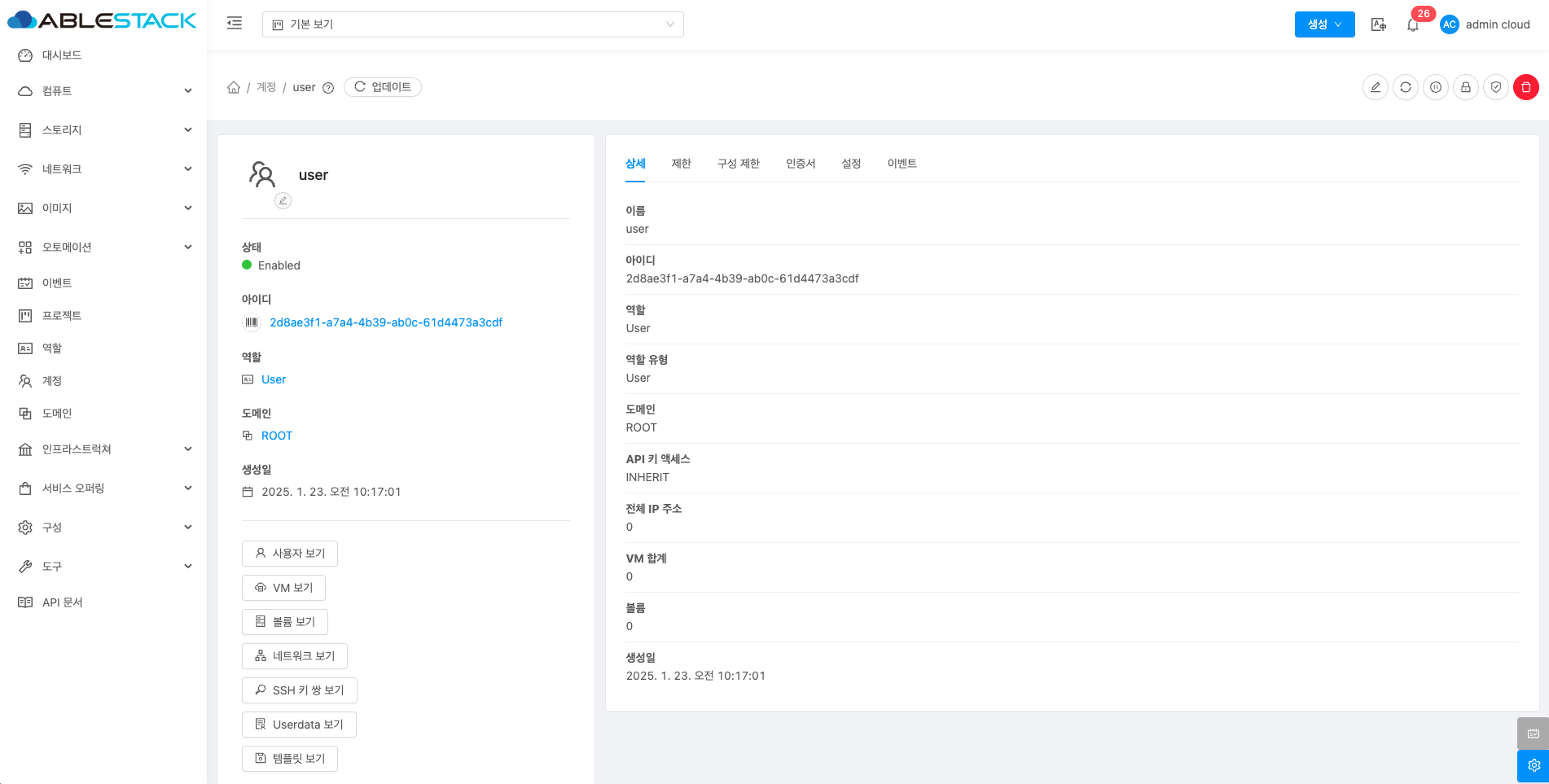
Task: Click the language translation icon in header
Action: tap(1378, 24)
